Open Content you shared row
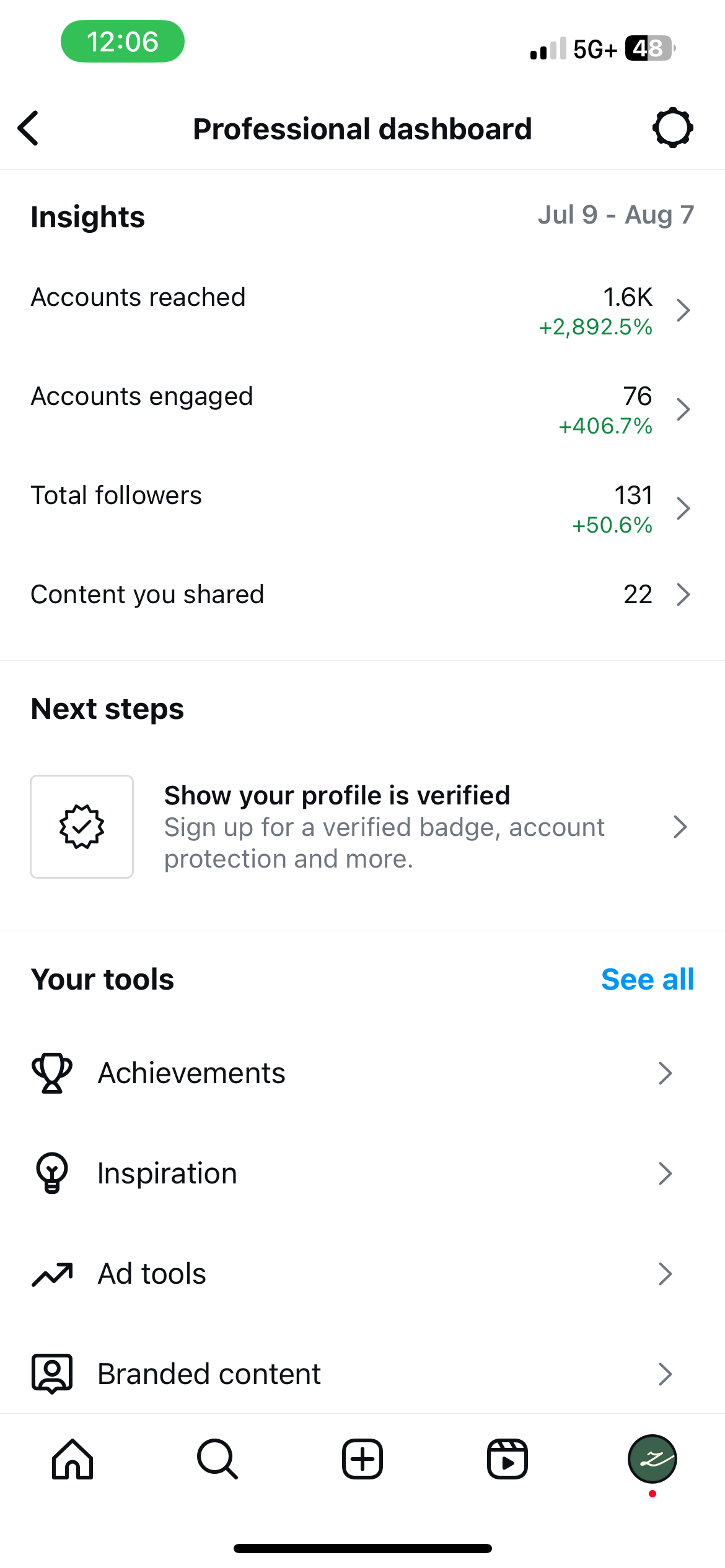725x1568 pixels. click(362, 595)
